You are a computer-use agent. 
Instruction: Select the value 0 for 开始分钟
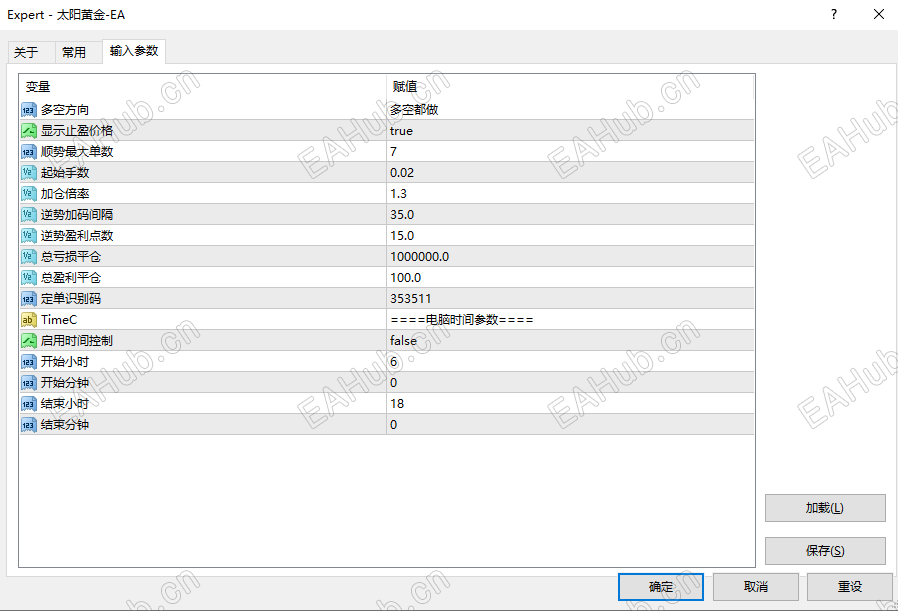[x=570, y=383]
